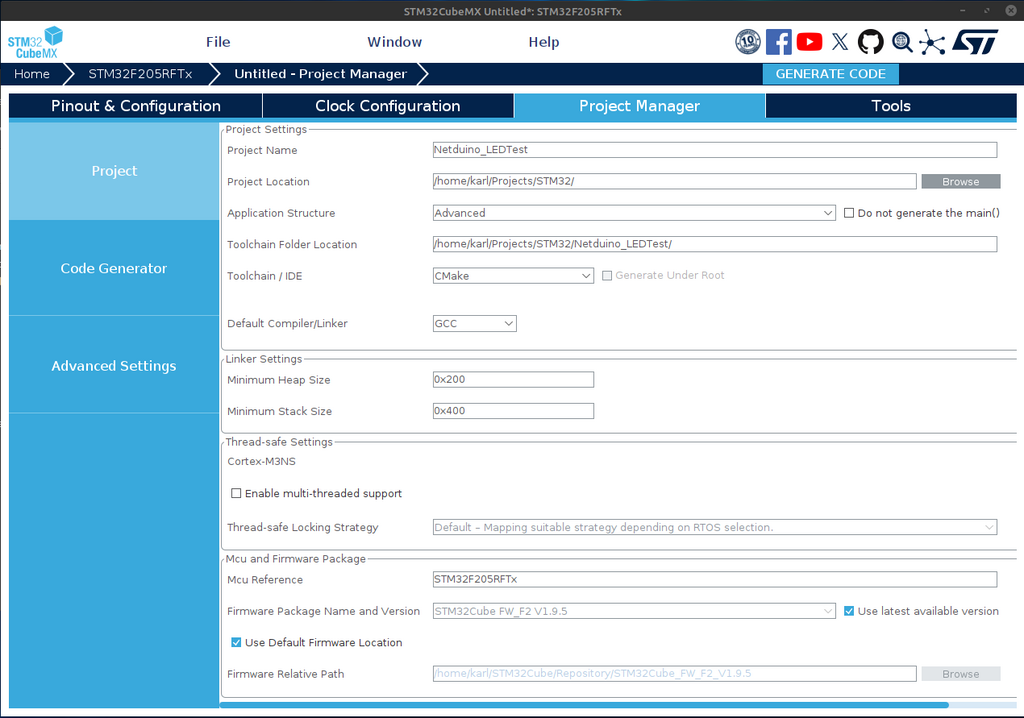This screenshot has width=1024, height=718.
Task: Click the Project Name label
Action: (262, 150)
